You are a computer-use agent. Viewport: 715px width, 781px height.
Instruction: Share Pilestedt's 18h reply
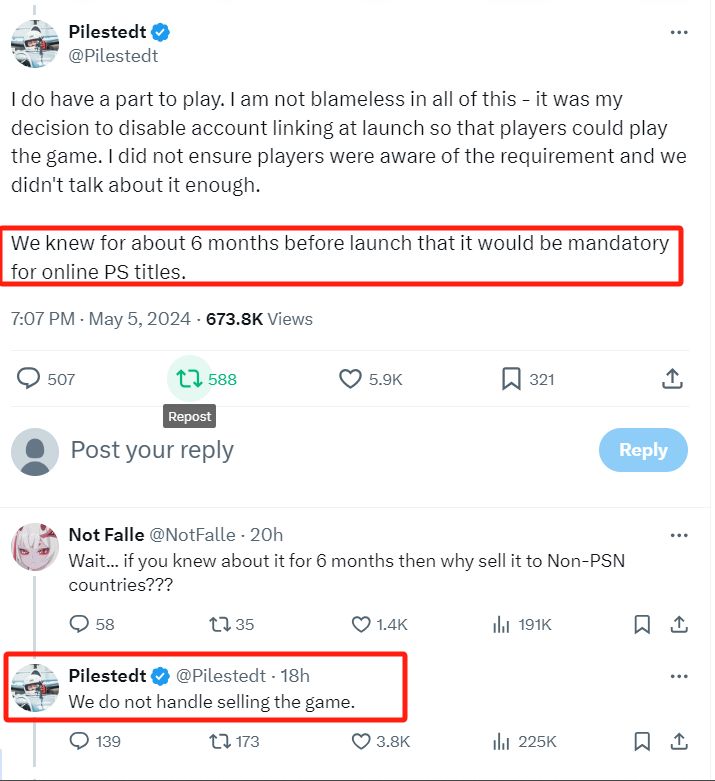point(679,741)
